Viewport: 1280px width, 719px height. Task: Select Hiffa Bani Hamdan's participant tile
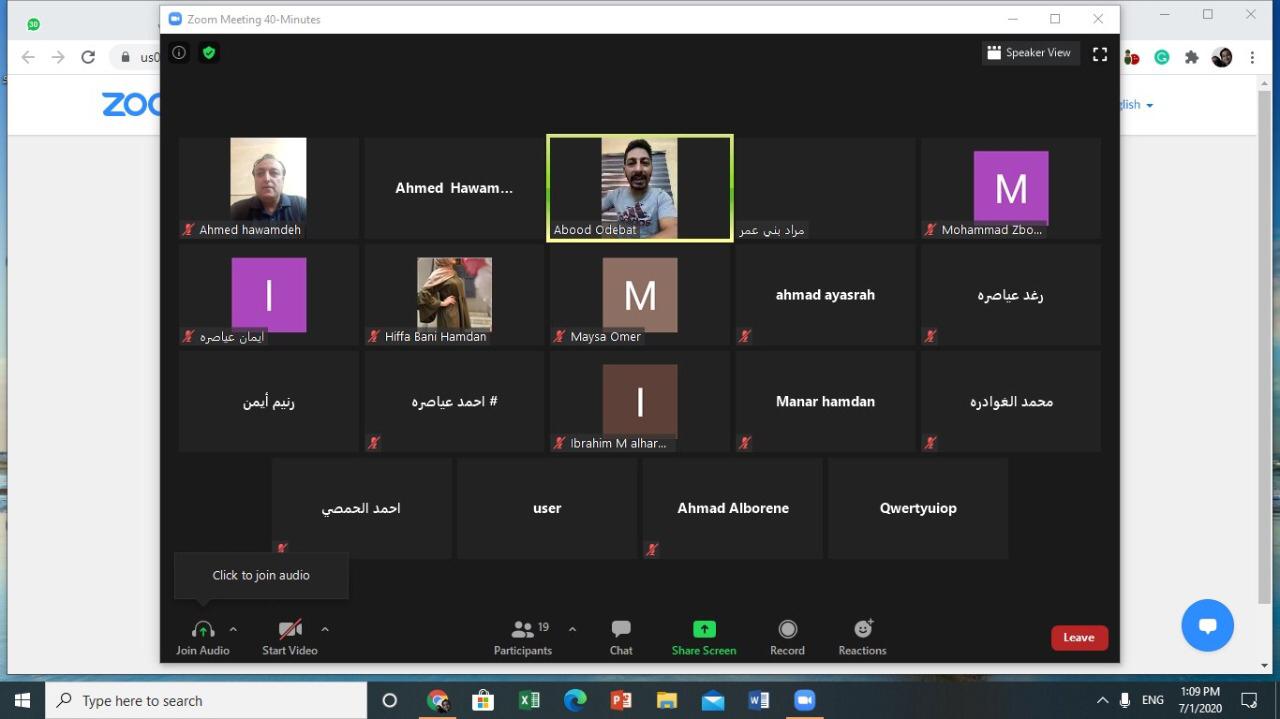coord(454,295)
